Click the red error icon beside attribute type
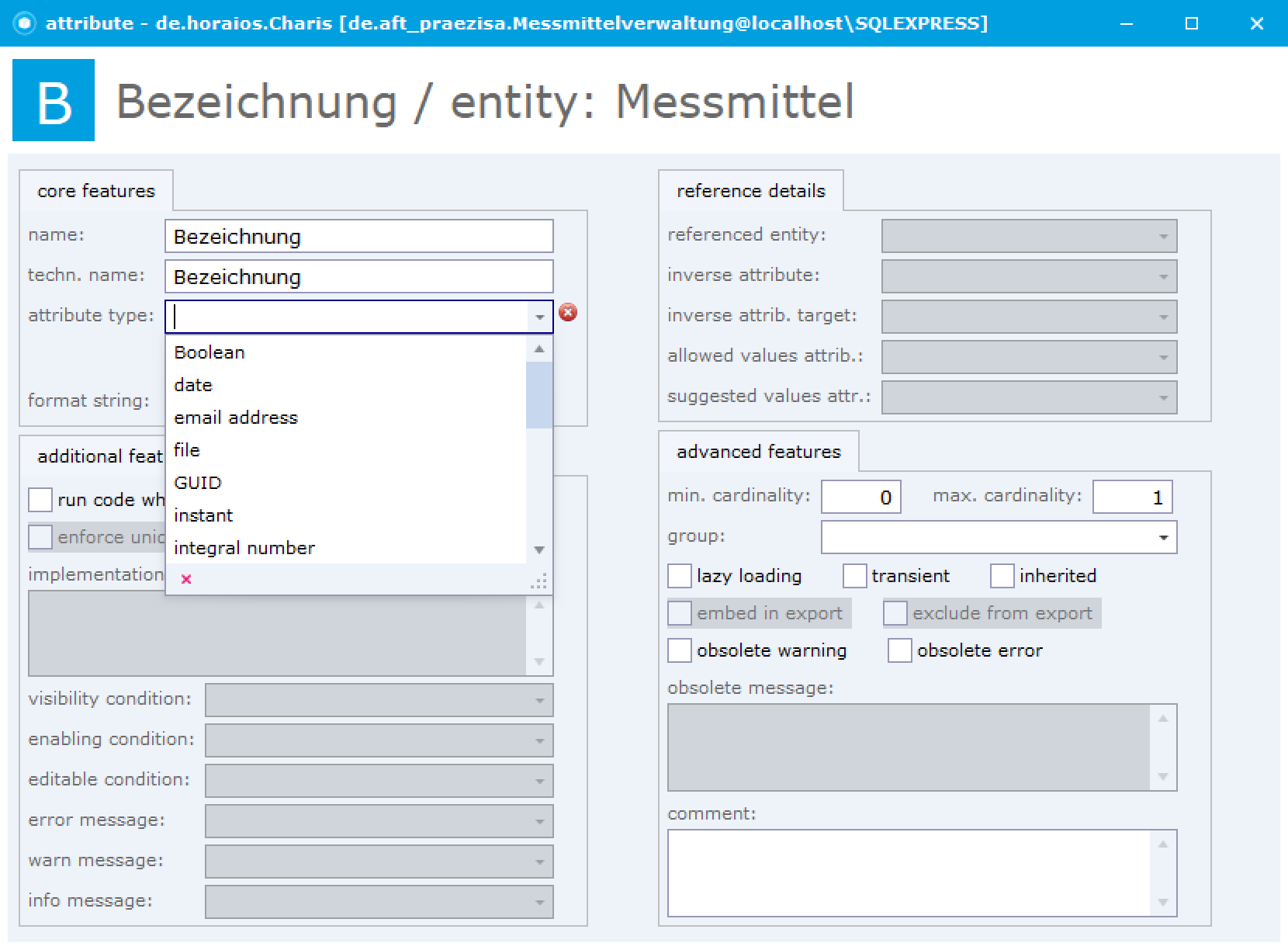The image size is (1288, 950). tap(568, 313)
